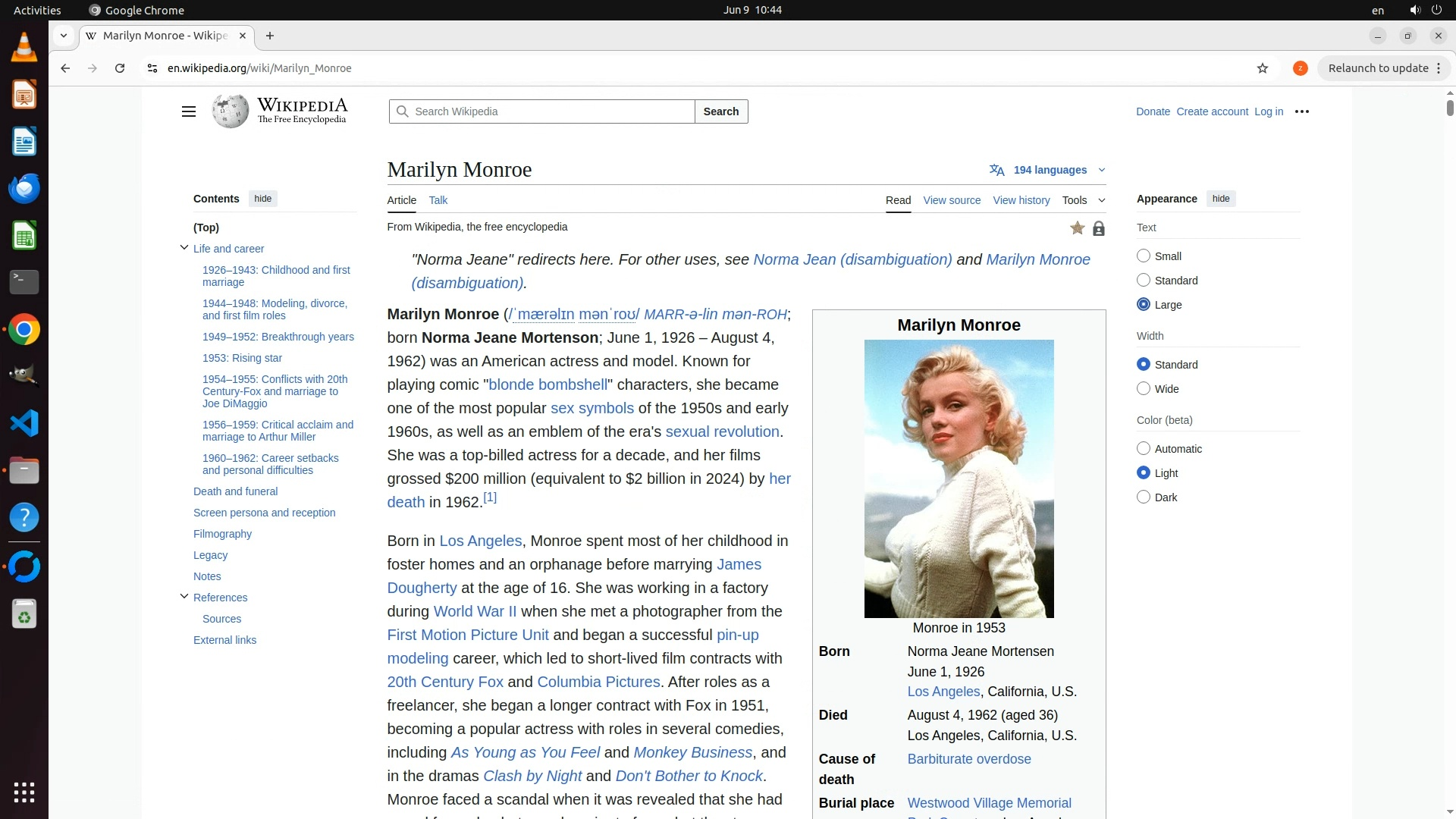
Task: Open the View history tab
Action: (x=1021, y=200)
